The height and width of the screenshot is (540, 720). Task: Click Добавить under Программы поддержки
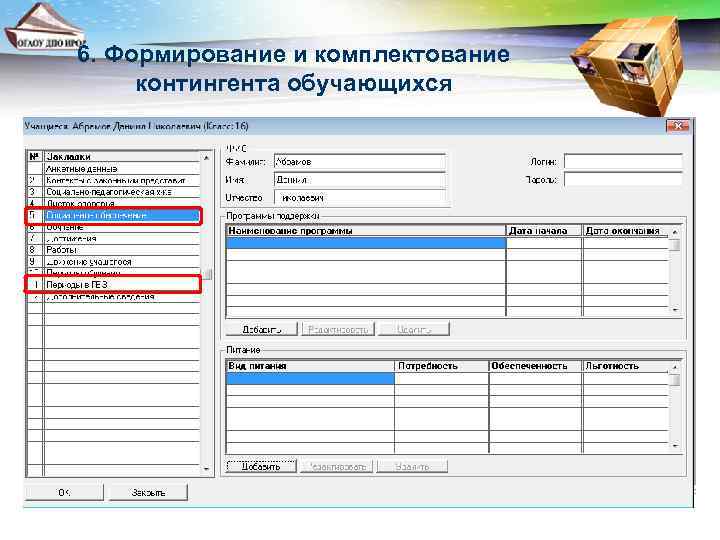click(261, 329)
